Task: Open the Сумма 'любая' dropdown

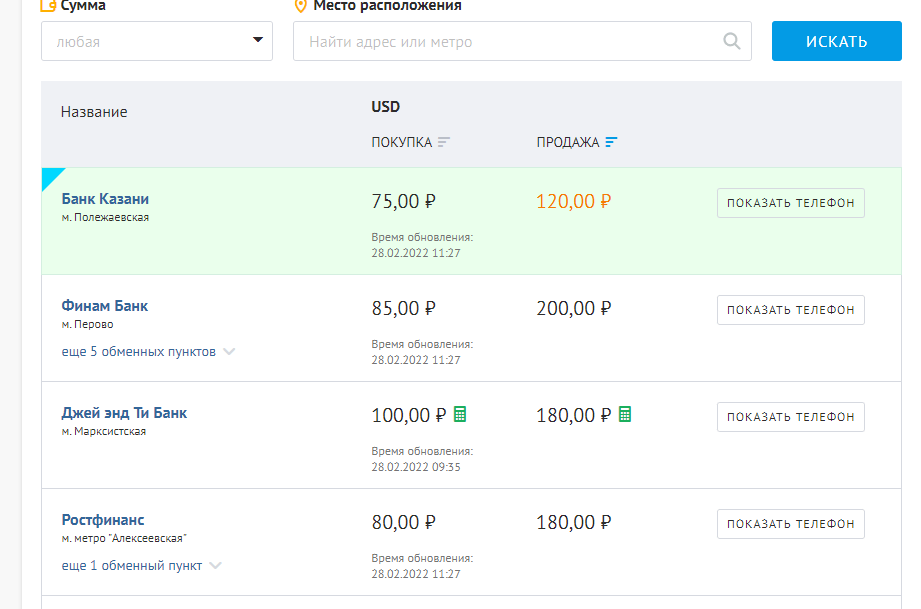Action: 157,41
